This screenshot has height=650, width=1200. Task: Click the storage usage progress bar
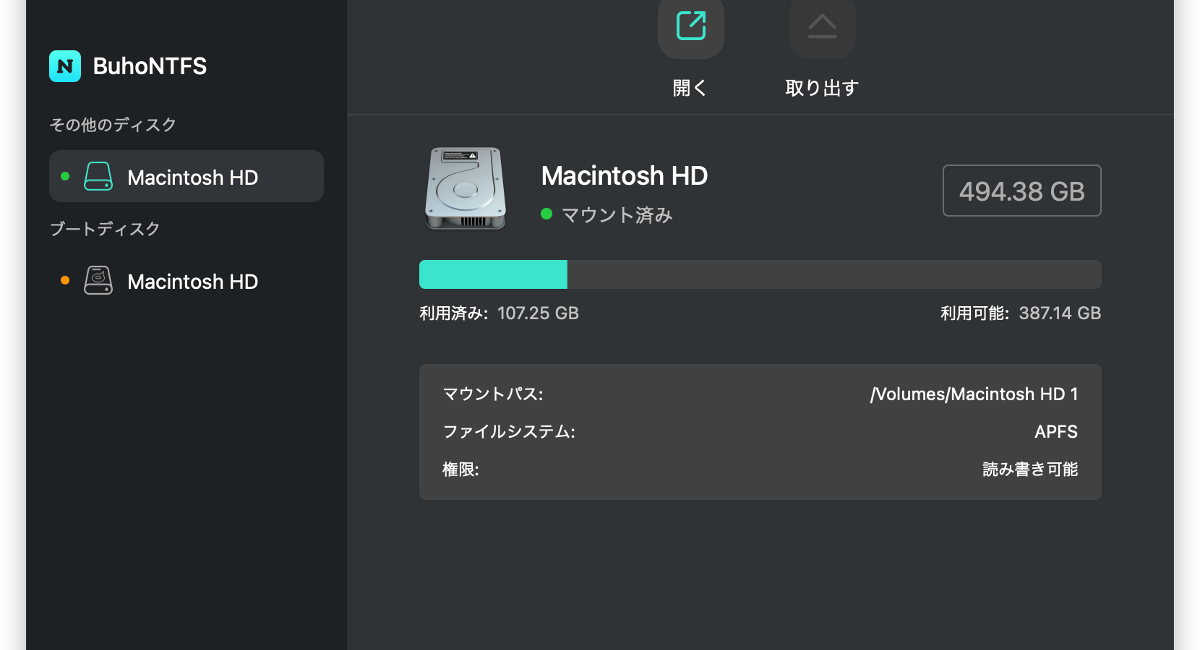point(760,274)
